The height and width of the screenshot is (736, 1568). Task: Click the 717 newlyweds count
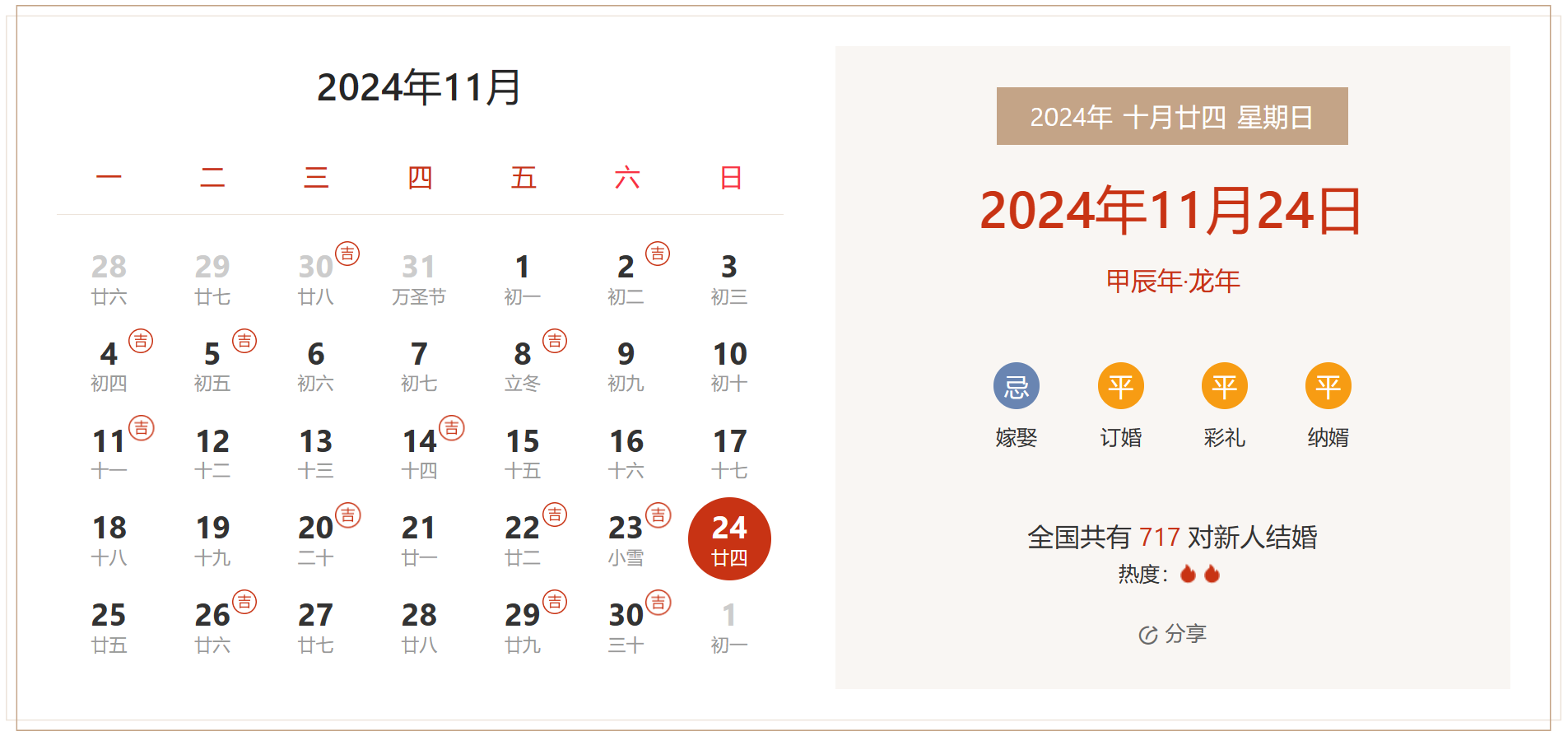pyautogui.click(x=1159, y=538)
